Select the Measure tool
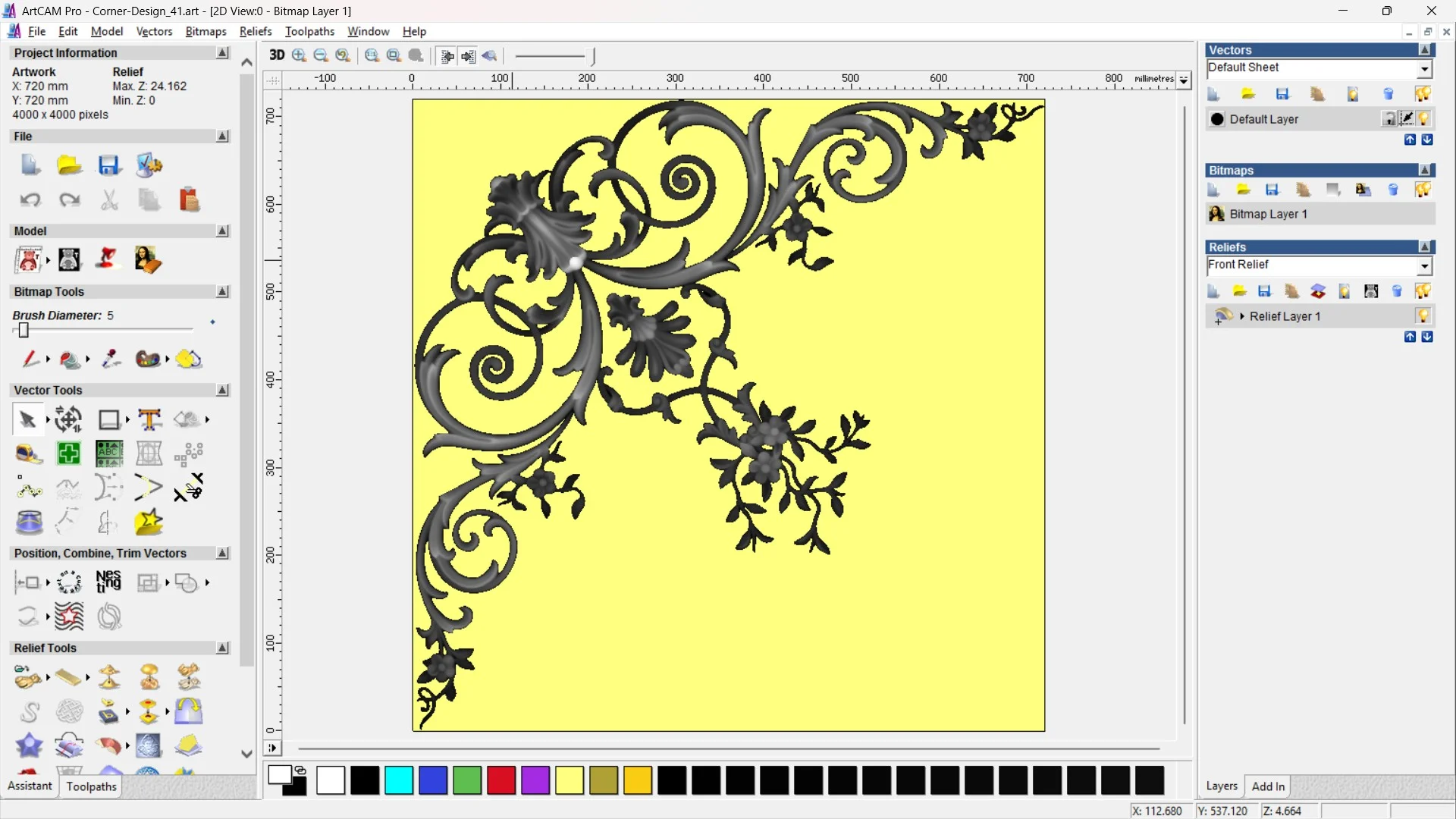The image size is (1456, 819). [28, 453]
